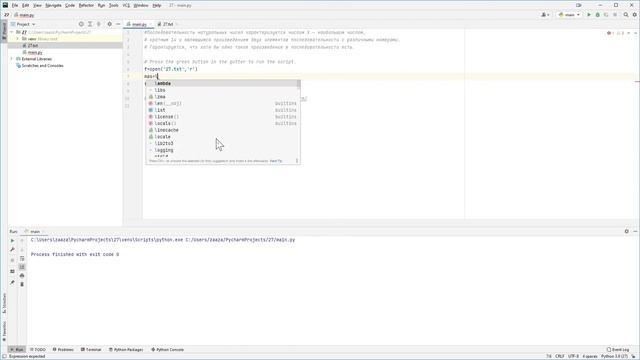Choose list completion suggestion
Image resolution: width=640 pixels, height=360 pixels.
pyautogui.click(x=222, y=110)
